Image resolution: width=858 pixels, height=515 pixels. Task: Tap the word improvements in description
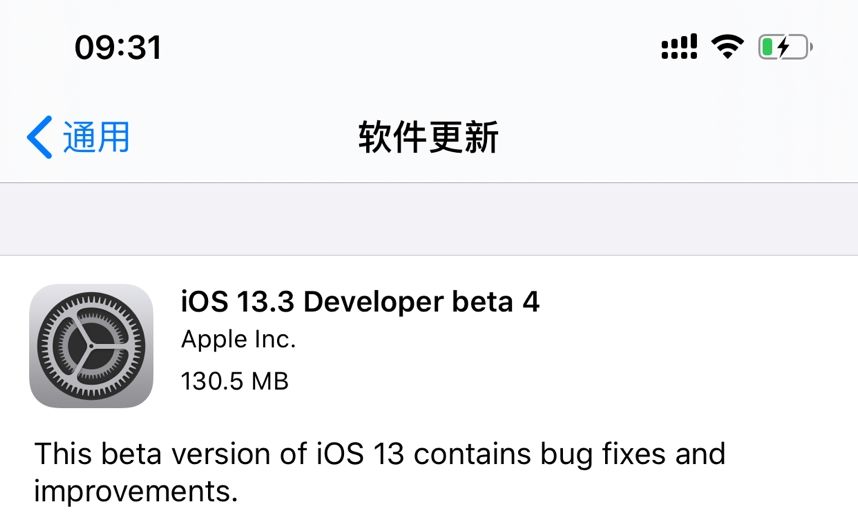point(136,491)
